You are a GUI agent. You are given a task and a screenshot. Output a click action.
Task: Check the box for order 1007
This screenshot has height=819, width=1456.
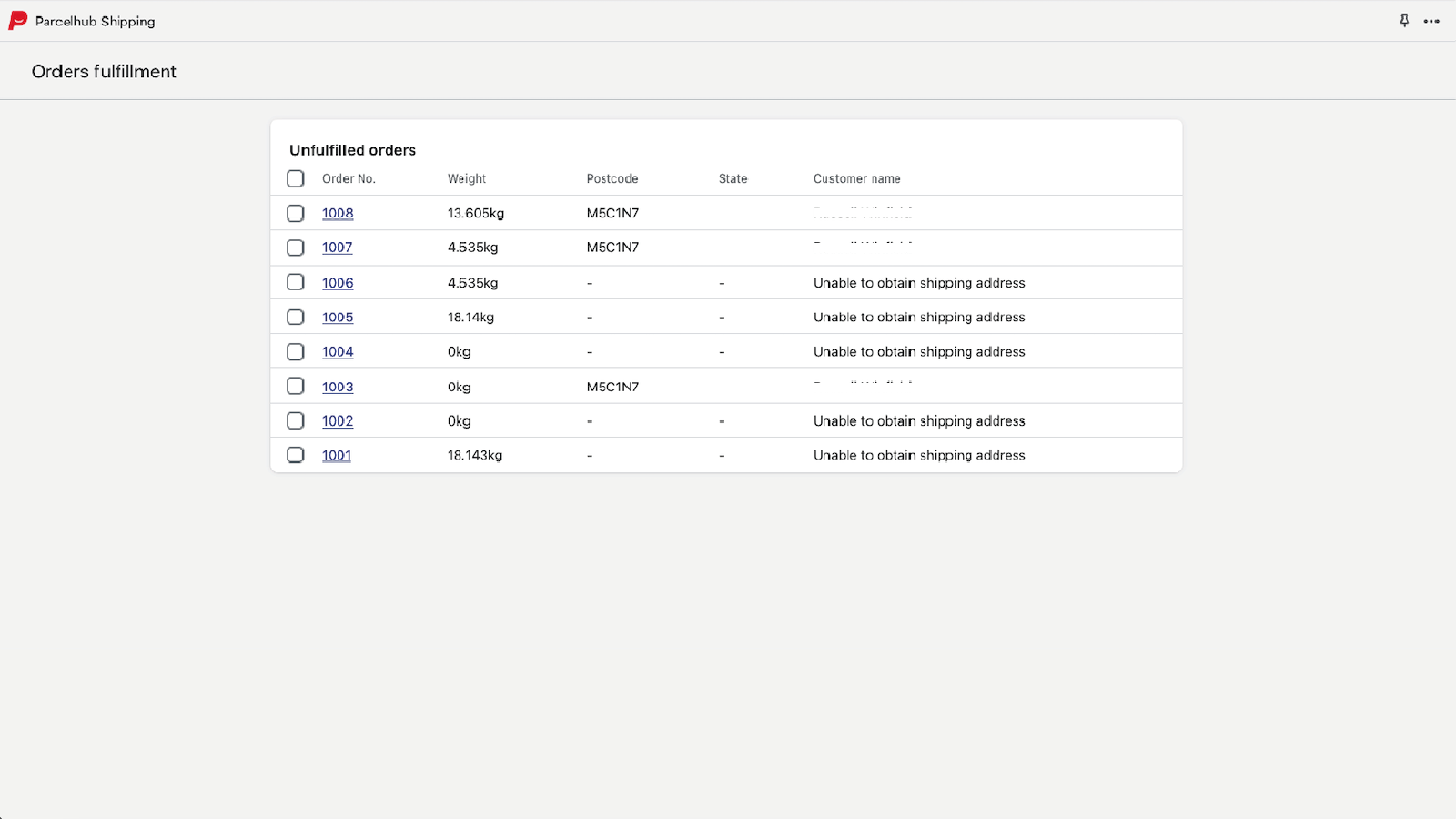pos(296,248)
